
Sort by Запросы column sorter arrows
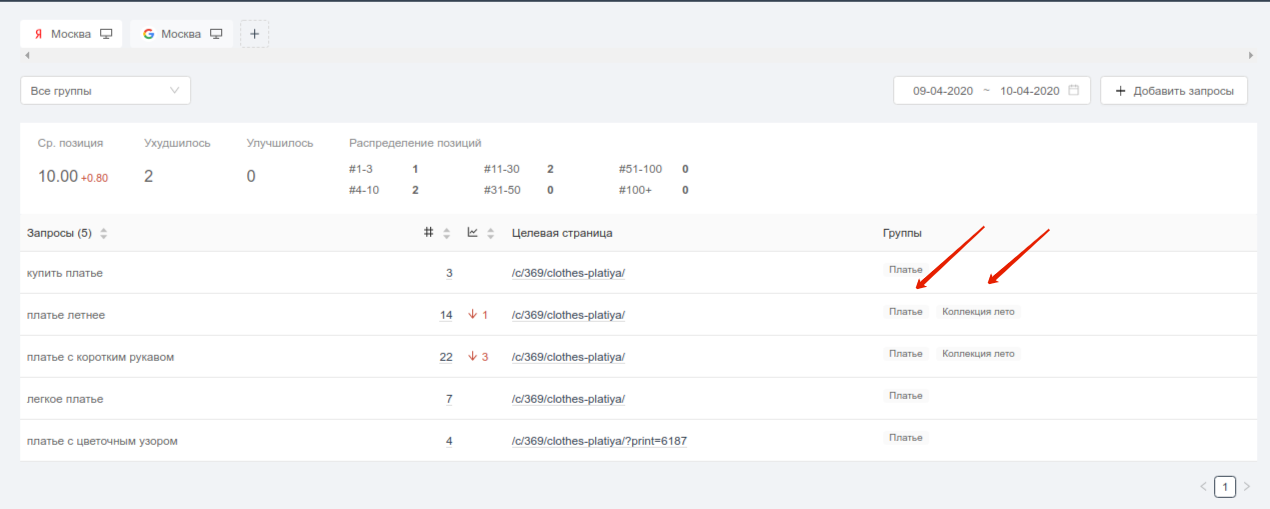tap(103, 233)
